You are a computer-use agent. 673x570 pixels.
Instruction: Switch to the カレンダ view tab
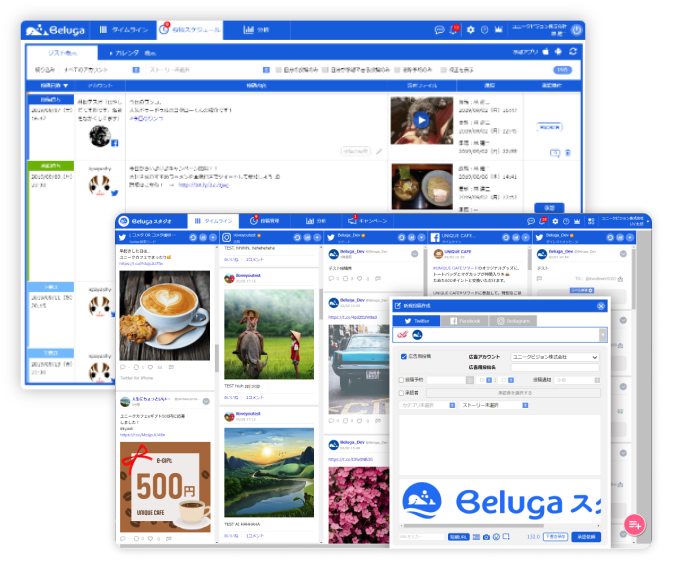(133, 53)
